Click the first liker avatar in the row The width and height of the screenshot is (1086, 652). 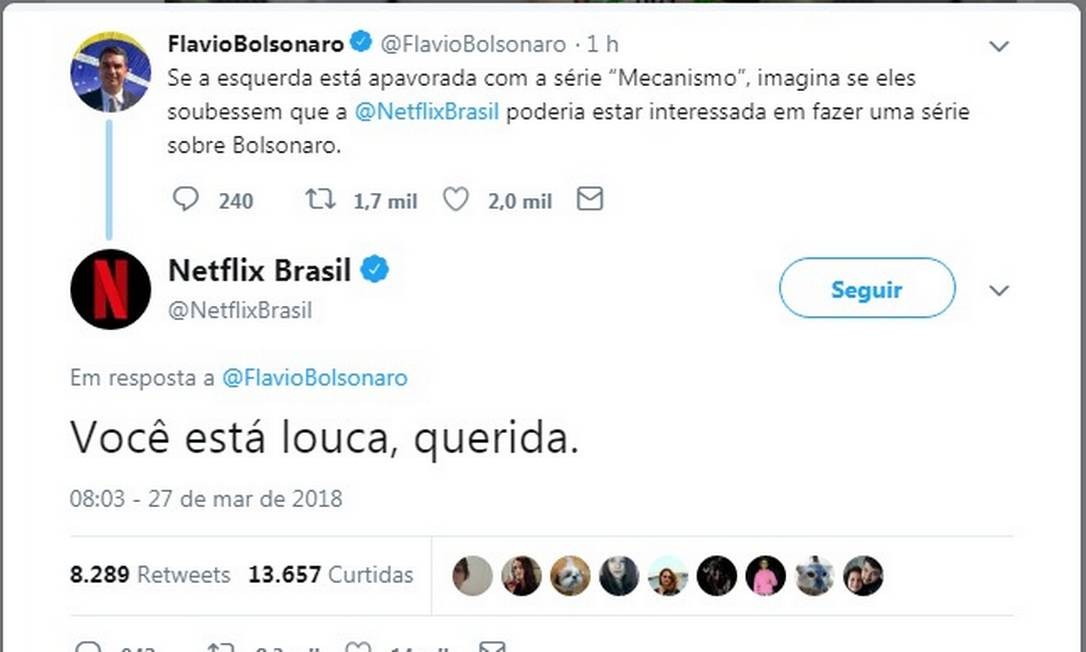[x=473, y=576]
